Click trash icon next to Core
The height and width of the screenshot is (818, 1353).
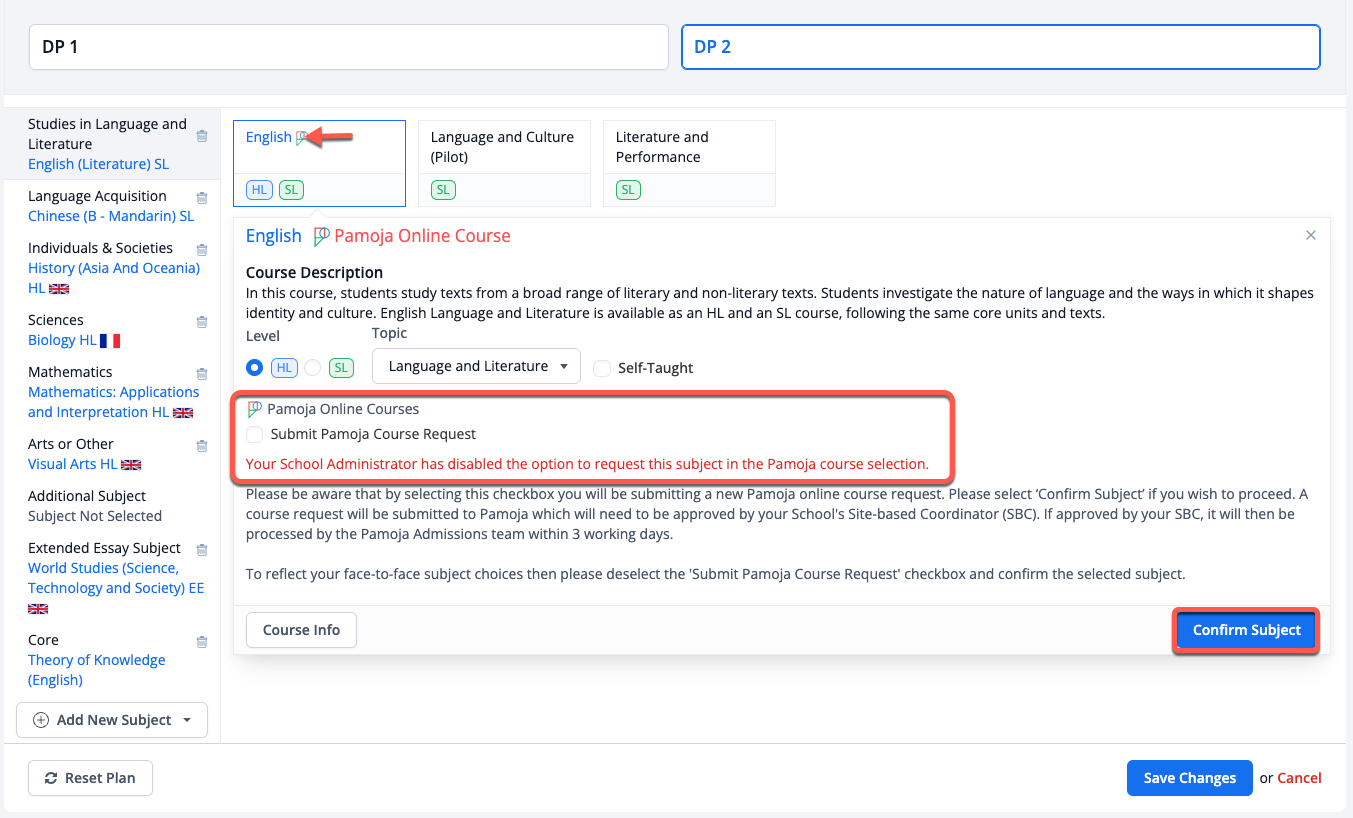click(202, 642)
